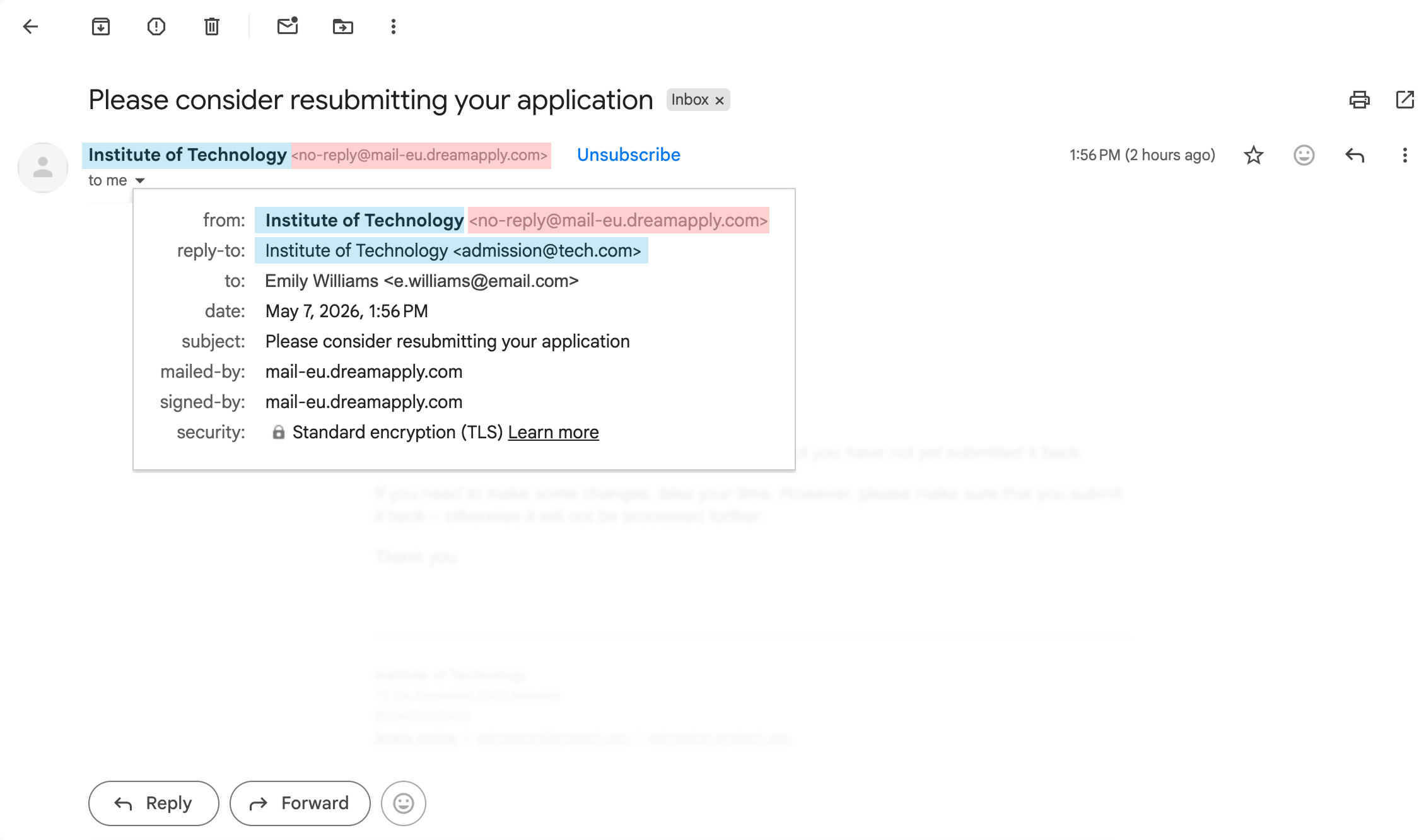Select signed-by domain value

[x=364, y=402]
